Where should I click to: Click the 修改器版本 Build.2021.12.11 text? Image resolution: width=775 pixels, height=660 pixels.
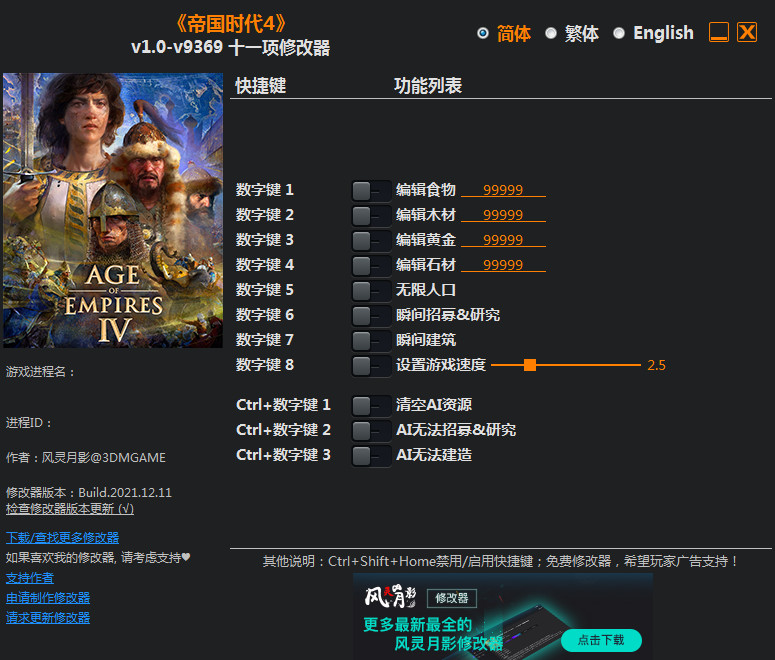88,492
